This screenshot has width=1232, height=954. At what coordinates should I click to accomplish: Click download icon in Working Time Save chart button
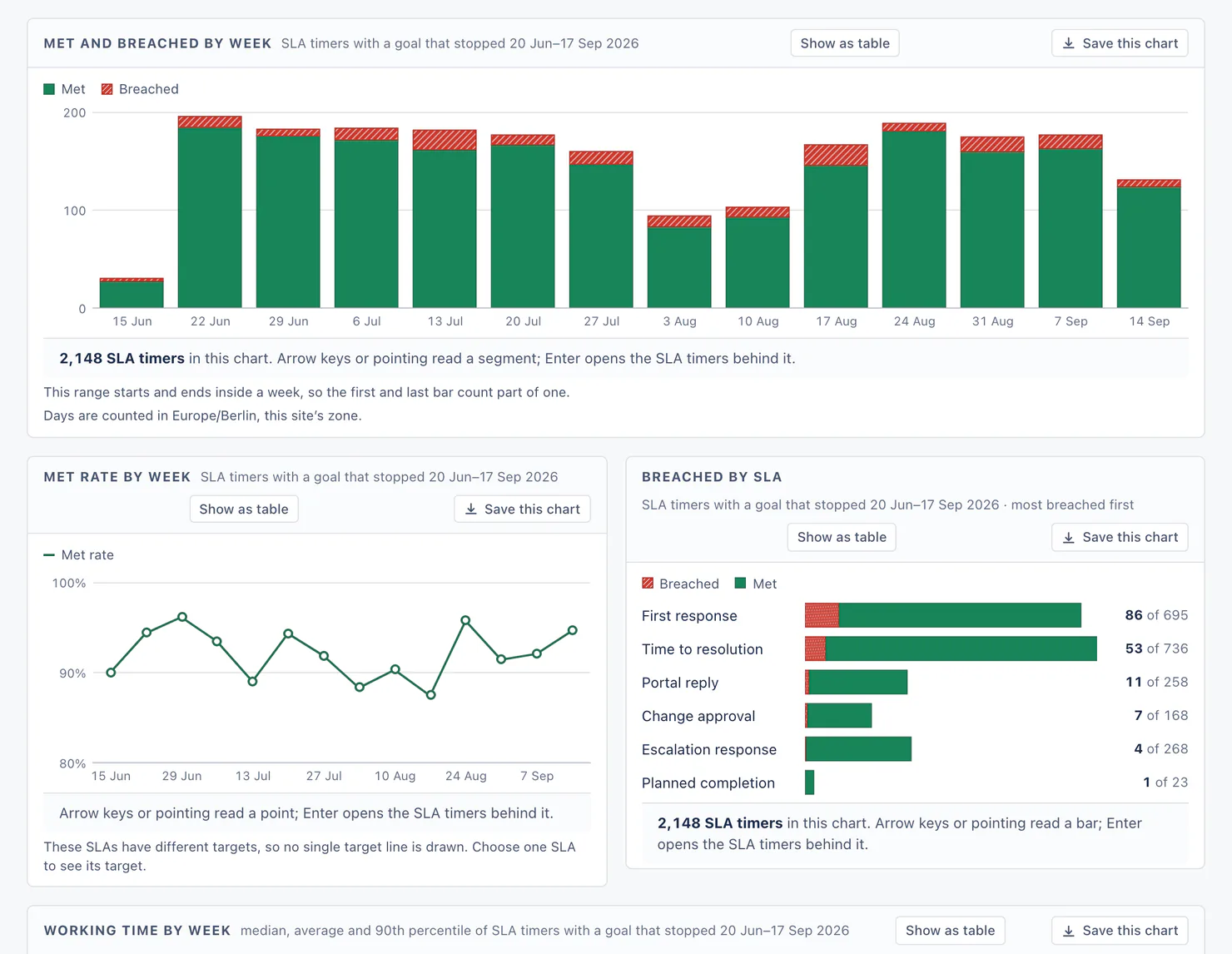tap(1068, 930)
